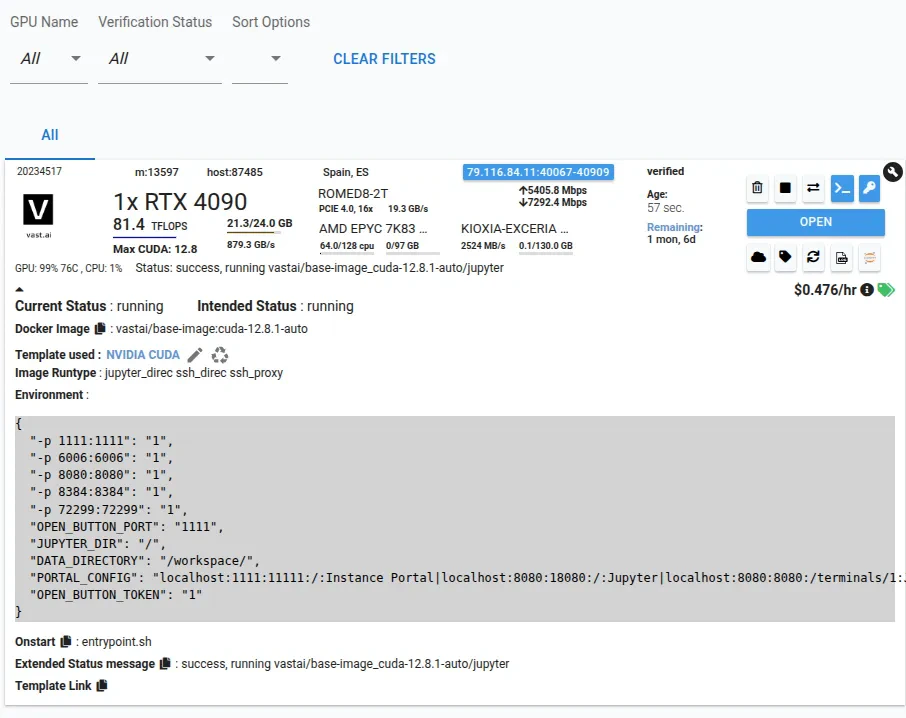Toggle the blue SSH terminal button
This screenshot has width=906, height=718.
(841, 188)
